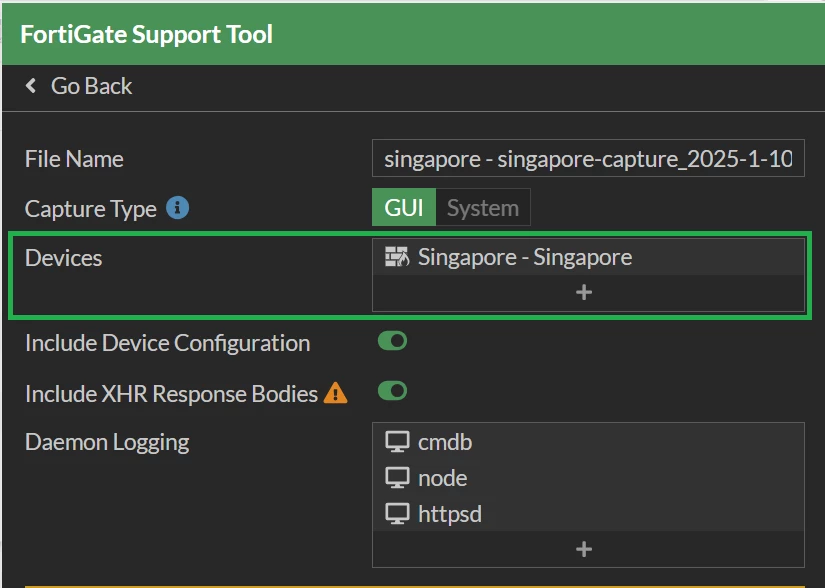The image size is (825, 588).
Task: Add a daemon with the plus icon
Action: [x=584, y=550]
